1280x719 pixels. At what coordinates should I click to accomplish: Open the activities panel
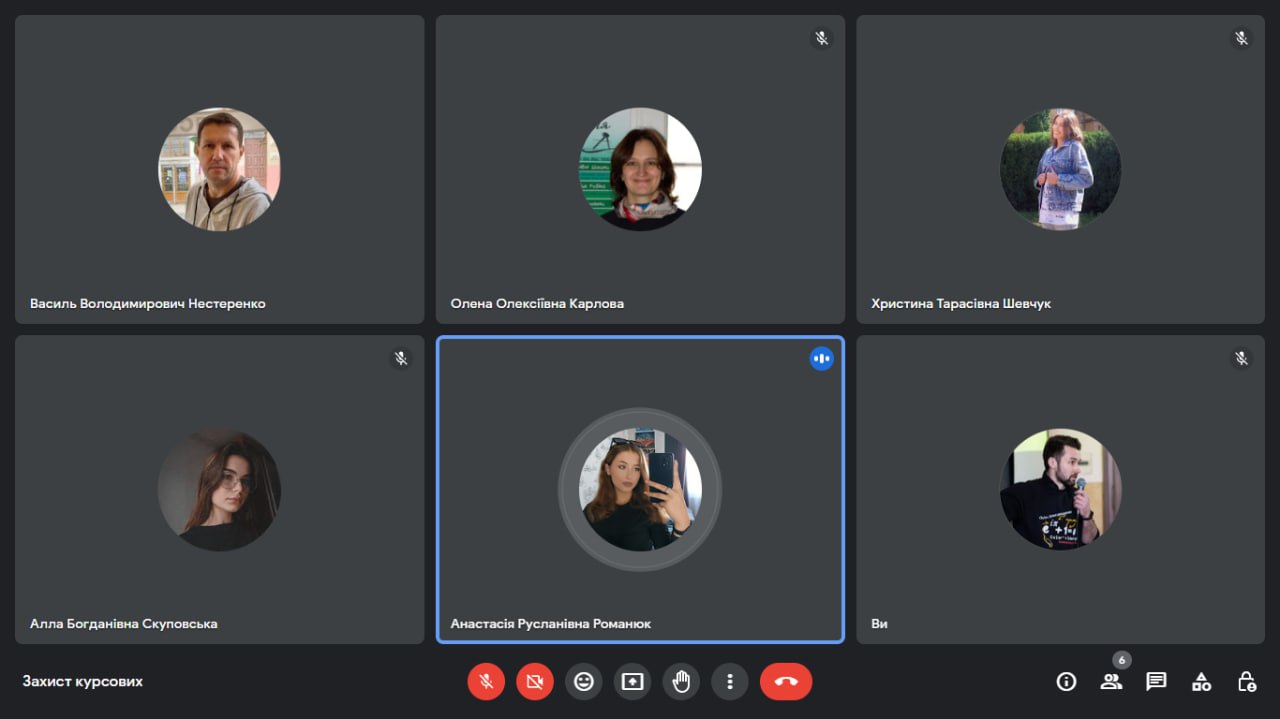tap(1201, 682)
